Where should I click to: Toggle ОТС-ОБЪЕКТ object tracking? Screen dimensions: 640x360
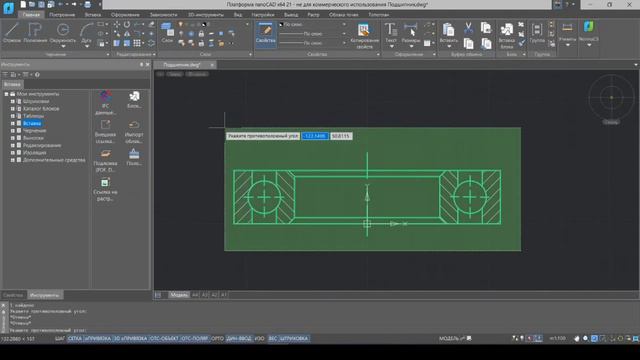coord(164,338)
